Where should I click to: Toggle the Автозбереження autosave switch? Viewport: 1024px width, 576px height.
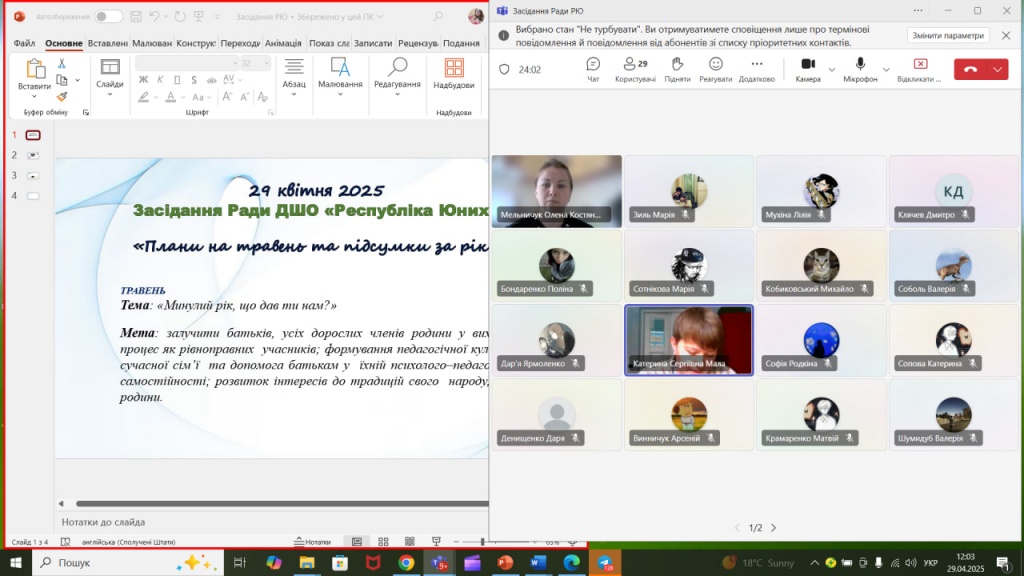(x=108, y=16)
